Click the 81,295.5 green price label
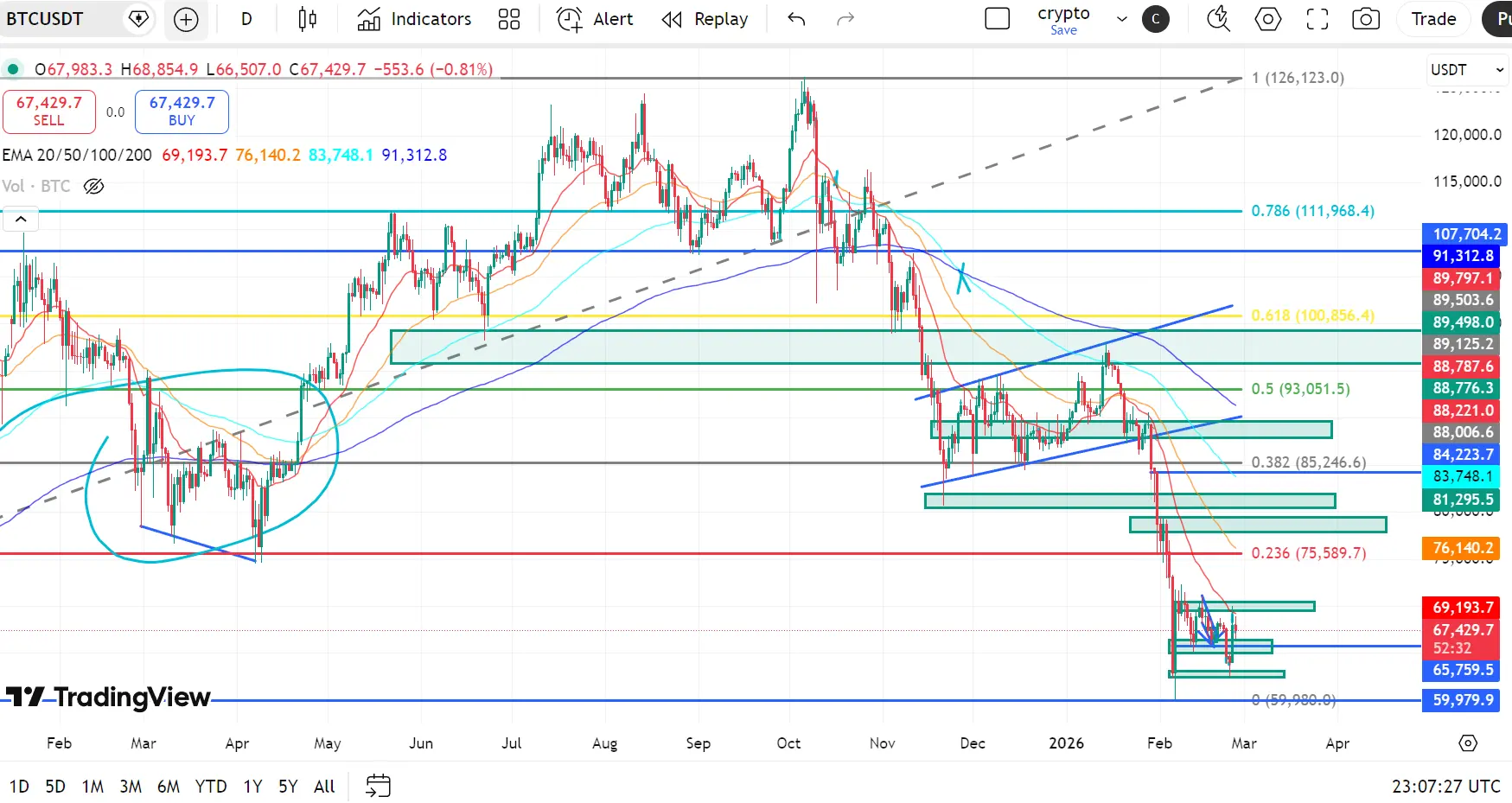This screenshot has width=1512, height=803. click(1461, 500)
